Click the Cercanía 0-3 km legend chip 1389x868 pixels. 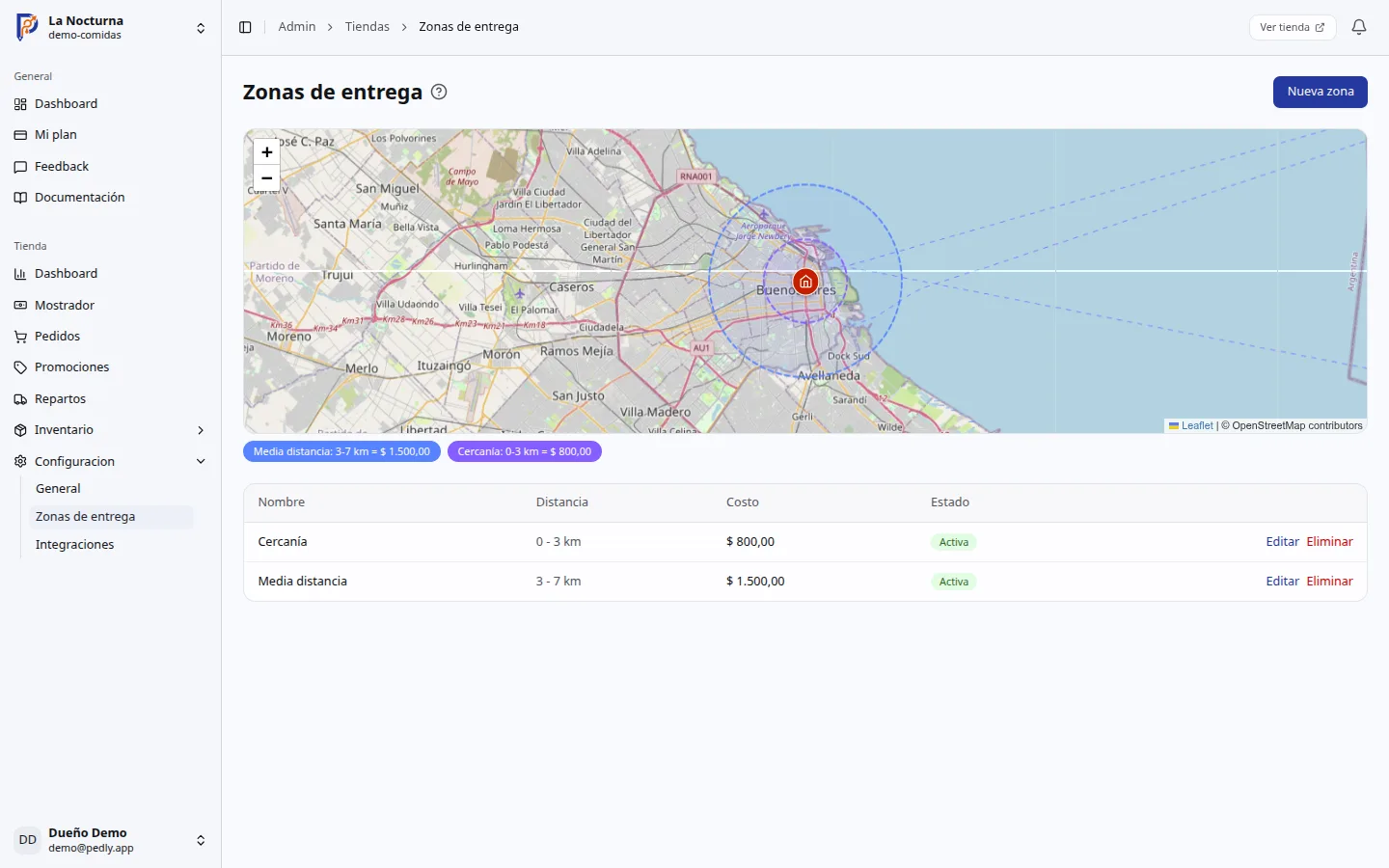click(x=525, y=451)
